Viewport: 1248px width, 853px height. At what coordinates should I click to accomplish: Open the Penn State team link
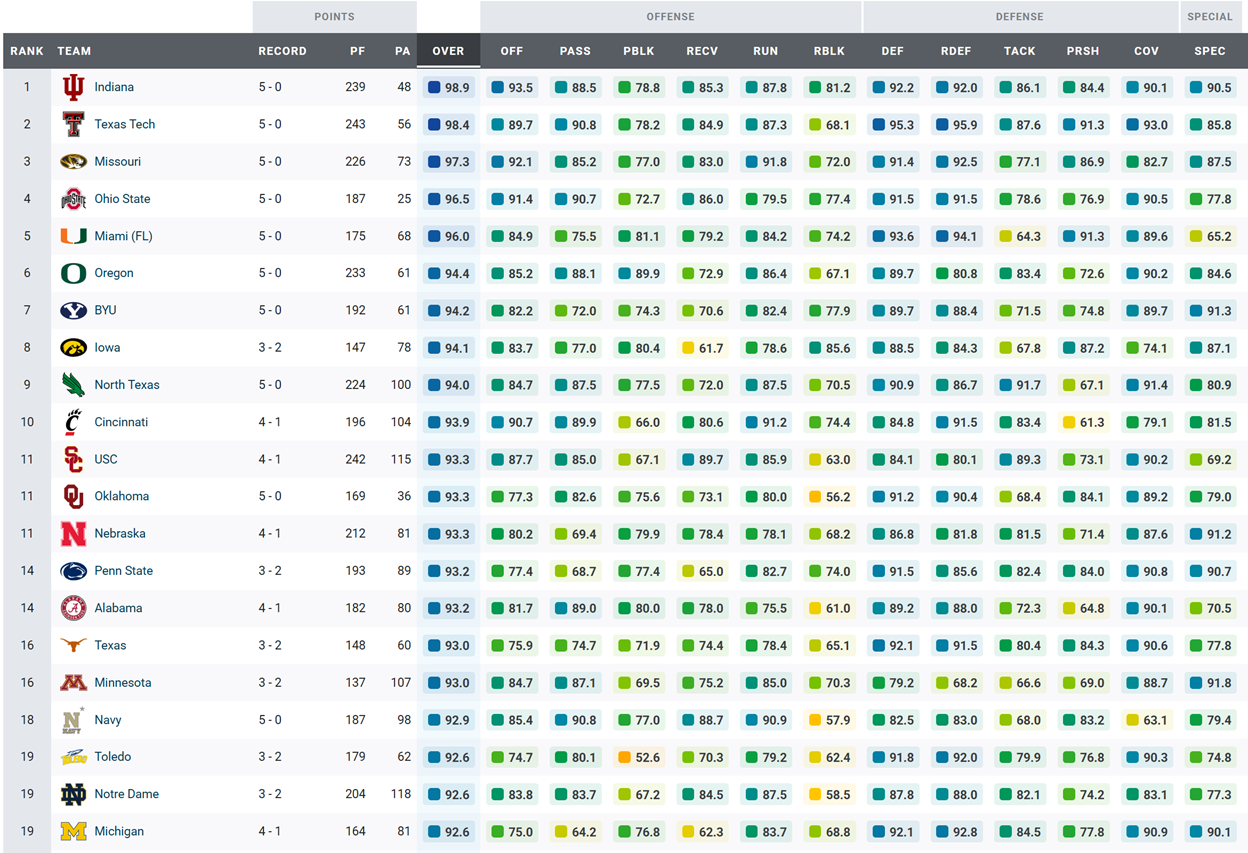click(123, 571)
